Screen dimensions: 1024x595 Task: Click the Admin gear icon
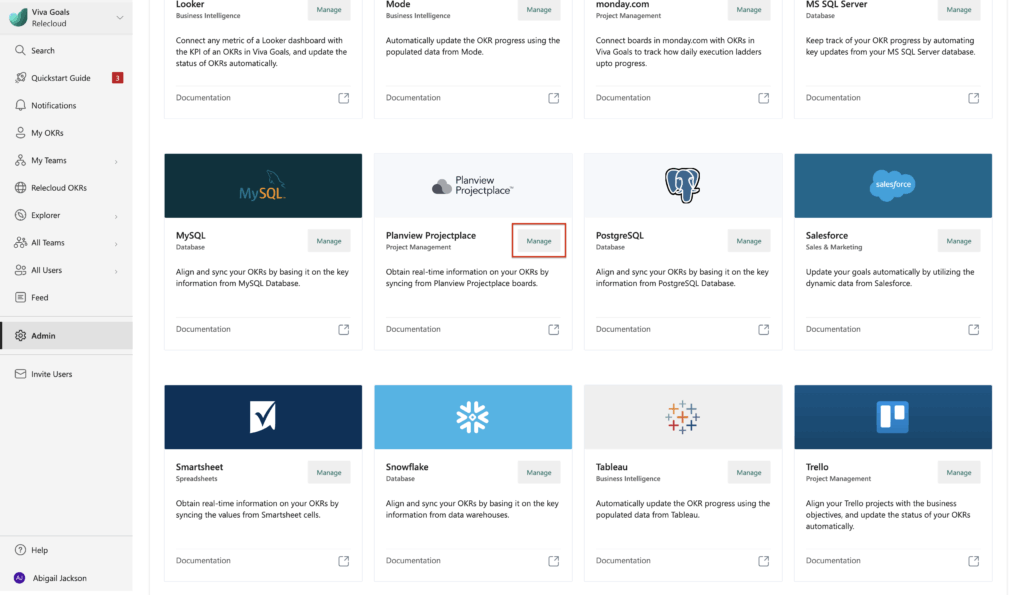pos(20,336)
